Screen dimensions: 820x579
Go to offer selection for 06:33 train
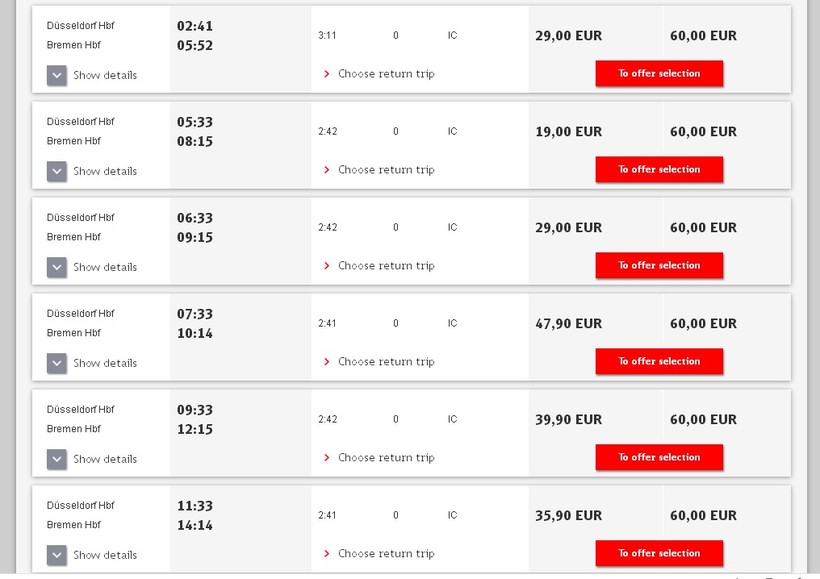click(x=659, y=266)
